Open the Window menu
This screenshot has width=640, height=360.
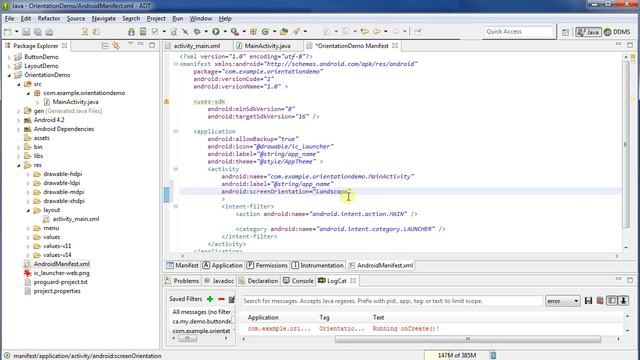pyautogui.click(x=200, y=18)
